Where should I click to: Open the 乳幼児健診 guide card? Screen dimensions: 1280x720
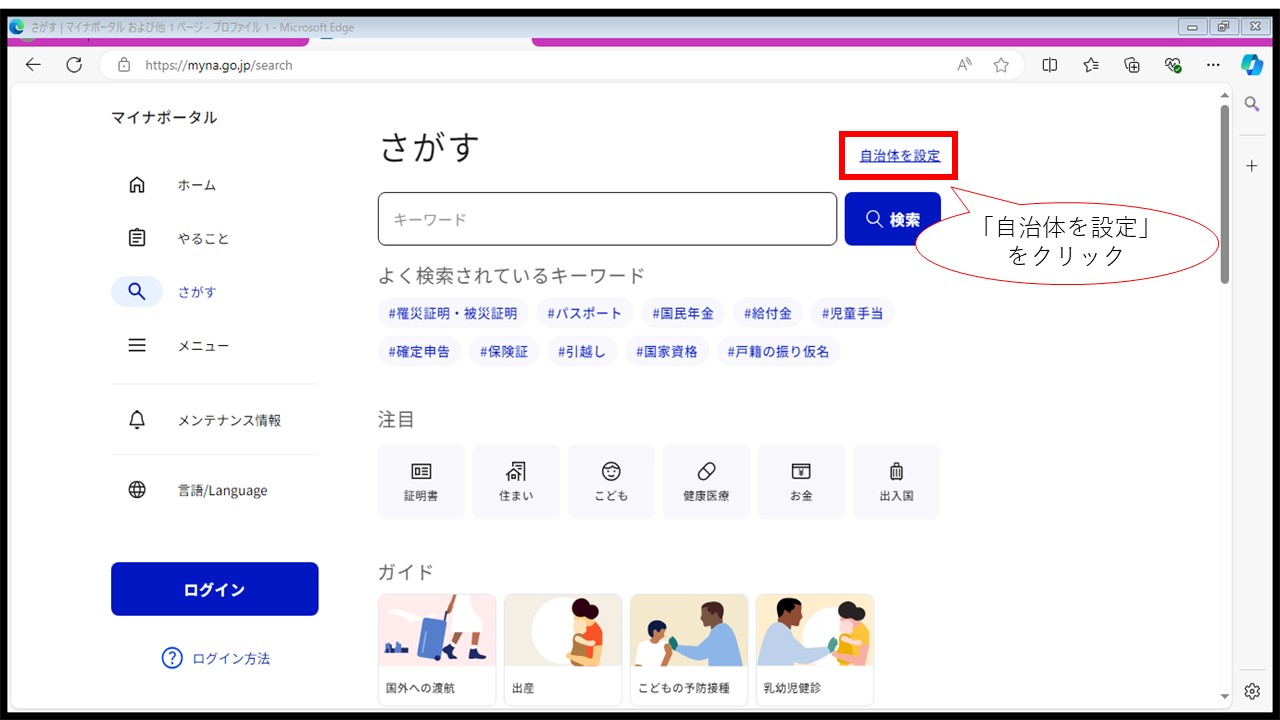[x=815, y=650]
